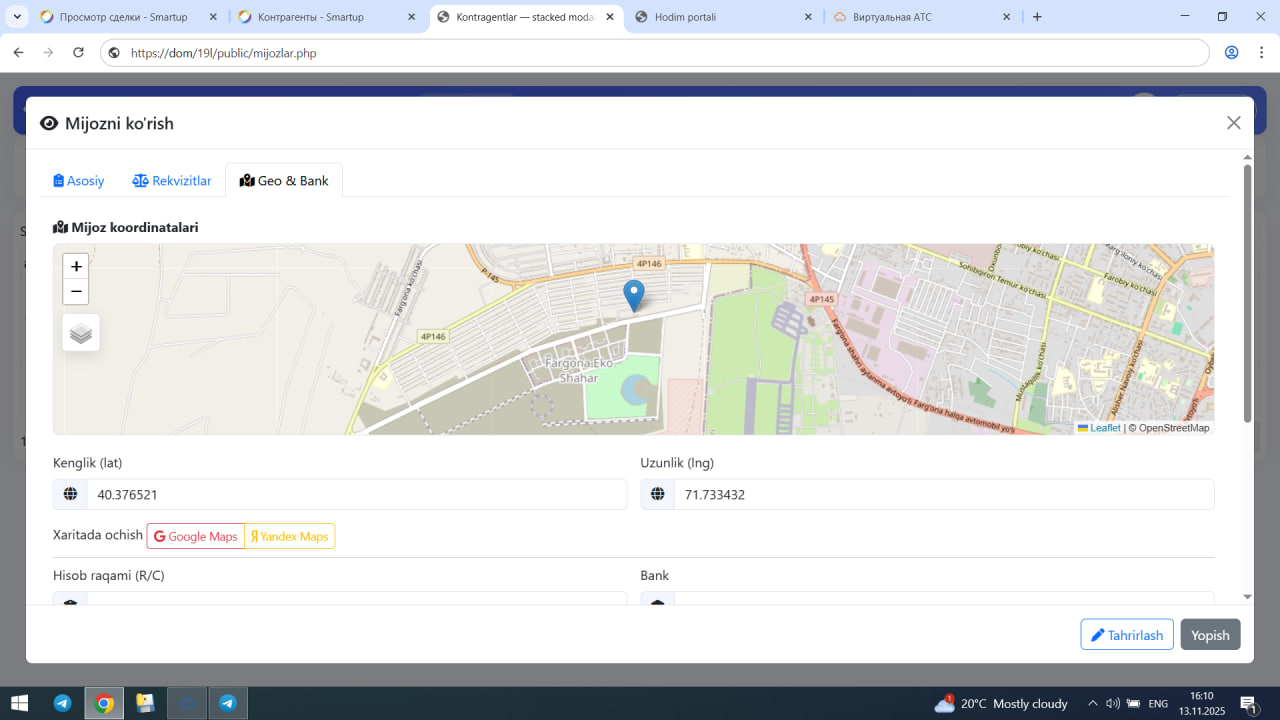Open Chrome from the taskbar
The height and width of the screenshot is (720, 1280).
104,703
